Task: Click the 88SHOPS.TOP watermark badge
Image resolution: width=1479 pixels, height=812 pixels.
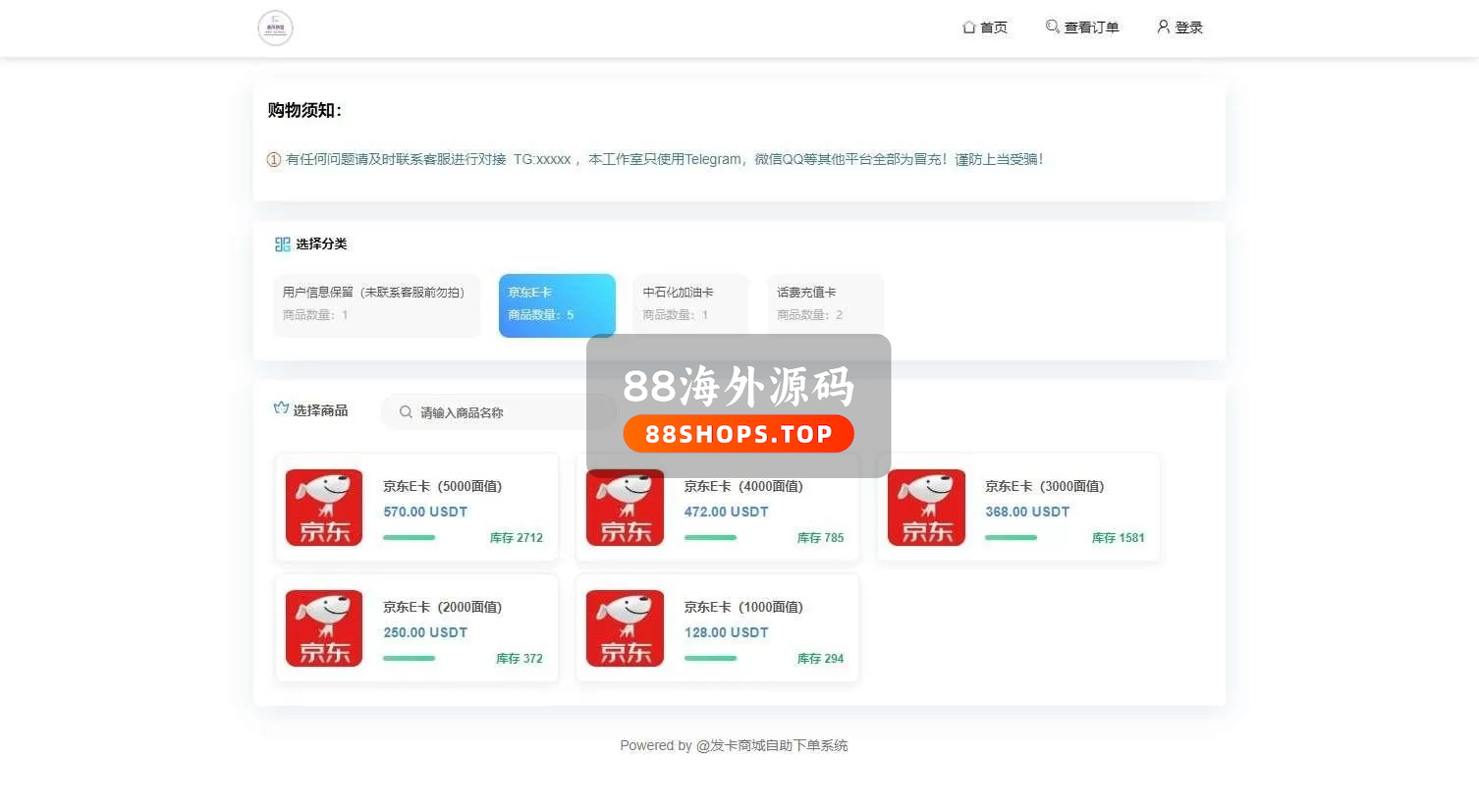Action: point(739,434)
